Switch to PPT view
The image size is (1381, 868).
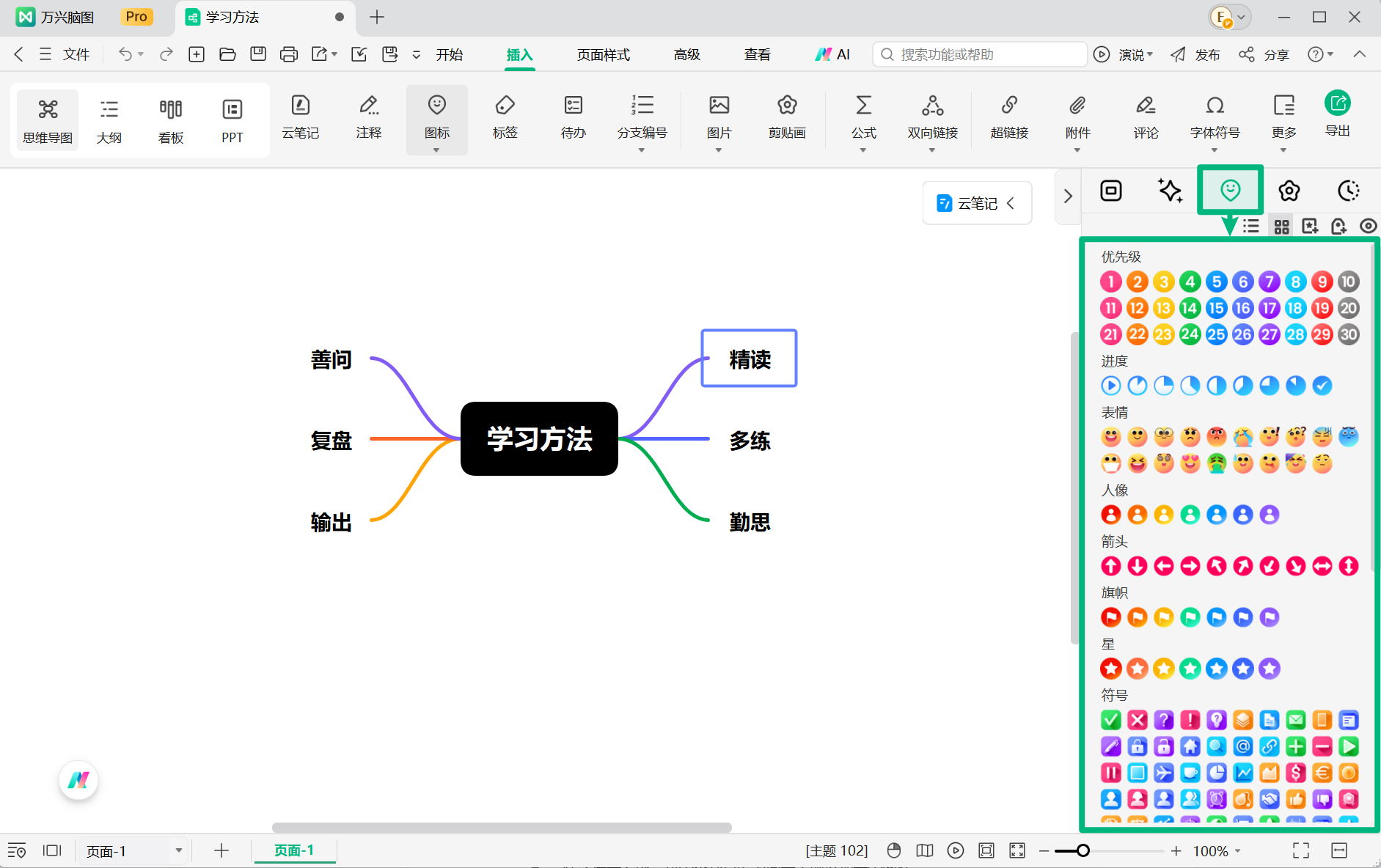pyautogui.click(x=232, y=120)
